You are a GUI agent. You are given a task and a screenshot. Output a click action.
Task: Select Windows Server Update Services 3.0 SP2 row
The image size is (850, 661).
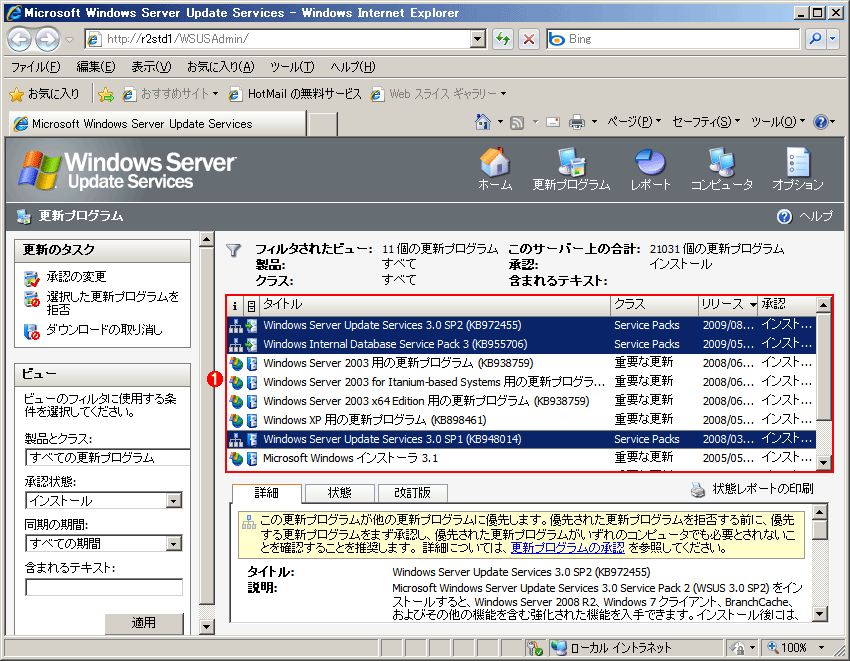pyautogui.click(x=521, y=325)
